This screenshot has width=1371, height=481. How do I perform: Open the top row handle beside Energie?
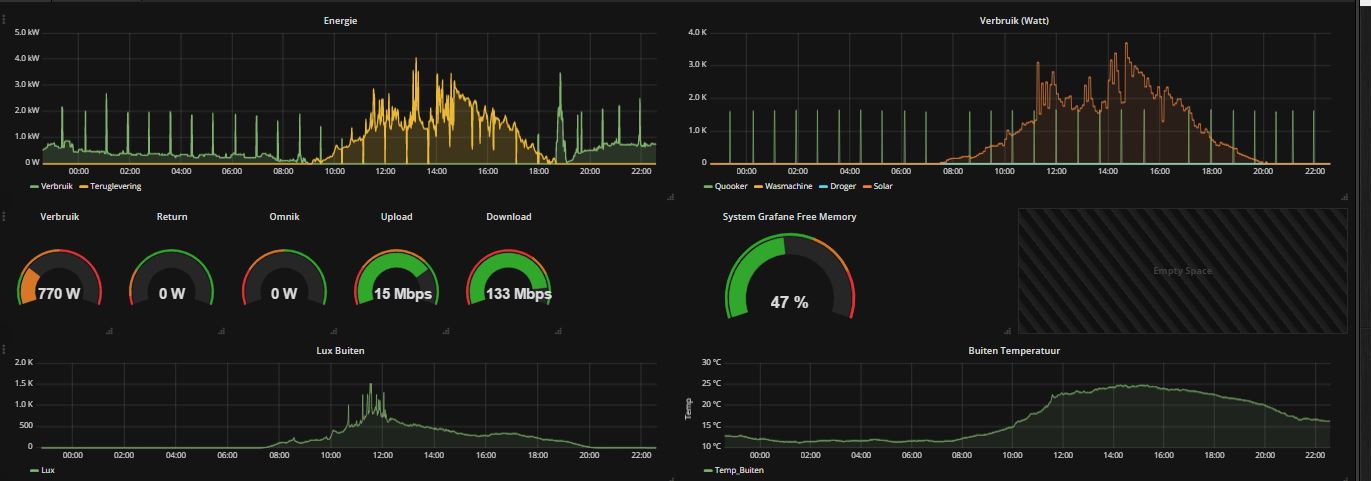coord(5,19)
